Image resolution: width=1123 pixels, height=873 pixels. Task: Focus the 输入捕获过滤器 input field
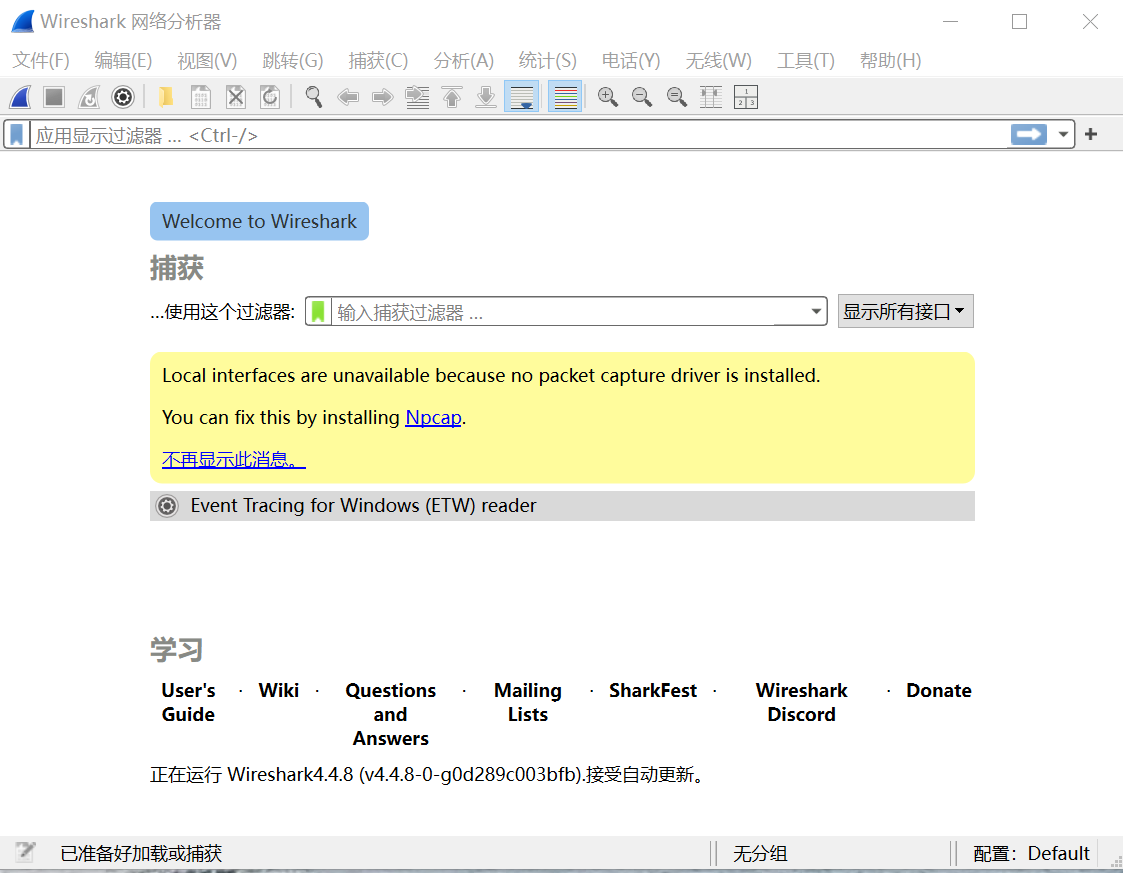pyautogui.click(x=569, y=312)
